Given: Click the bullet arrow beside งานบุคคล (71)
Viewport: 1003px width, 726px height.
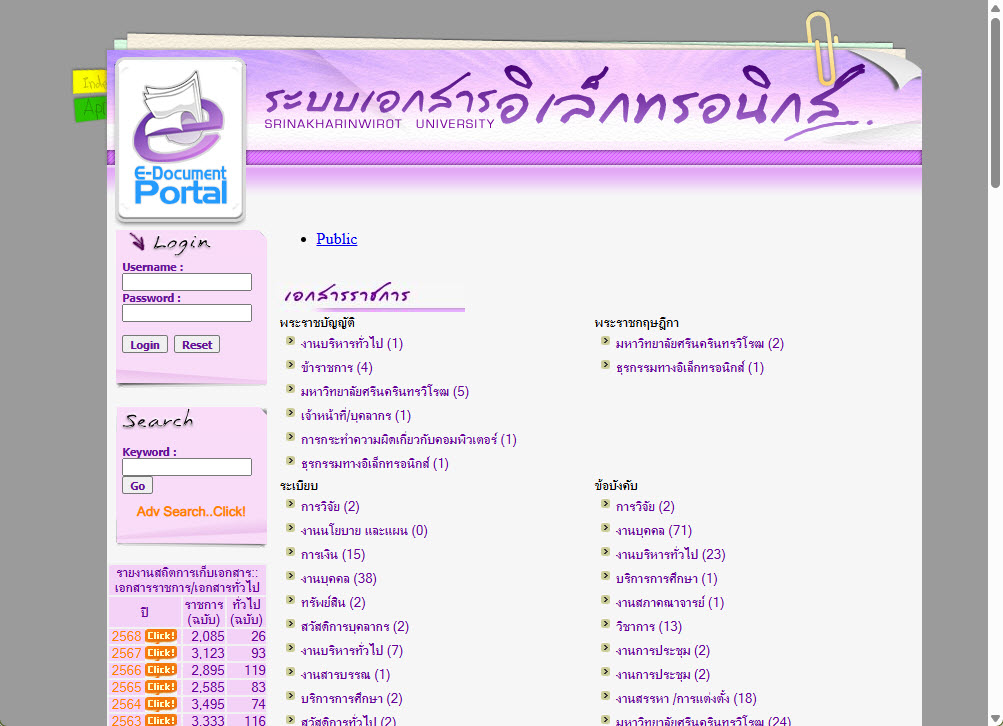Looking at the screenshot, I should 606,529.
